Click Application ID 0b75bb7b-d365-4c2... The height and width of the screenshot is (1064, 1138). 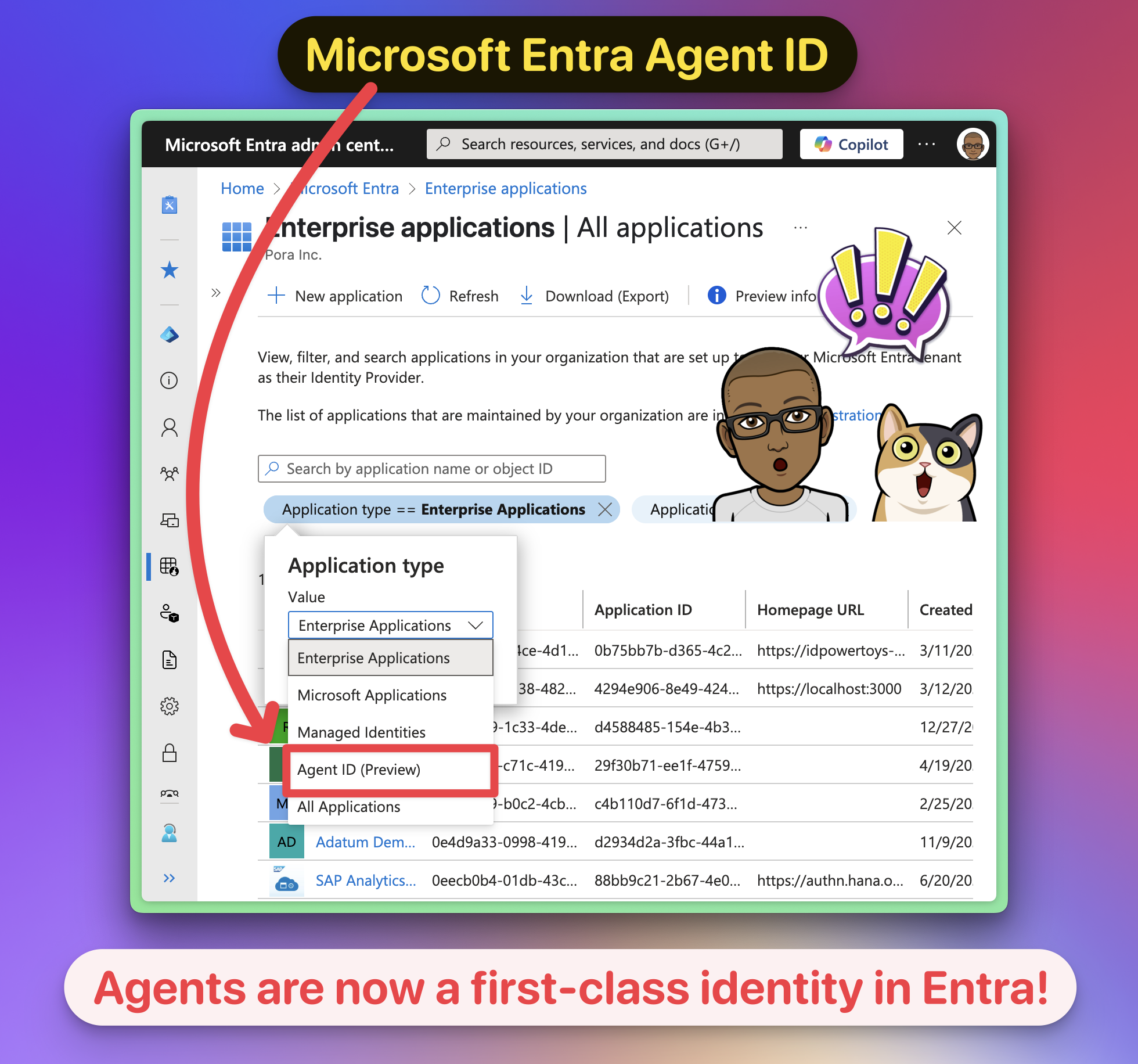(x=668, y=650)
